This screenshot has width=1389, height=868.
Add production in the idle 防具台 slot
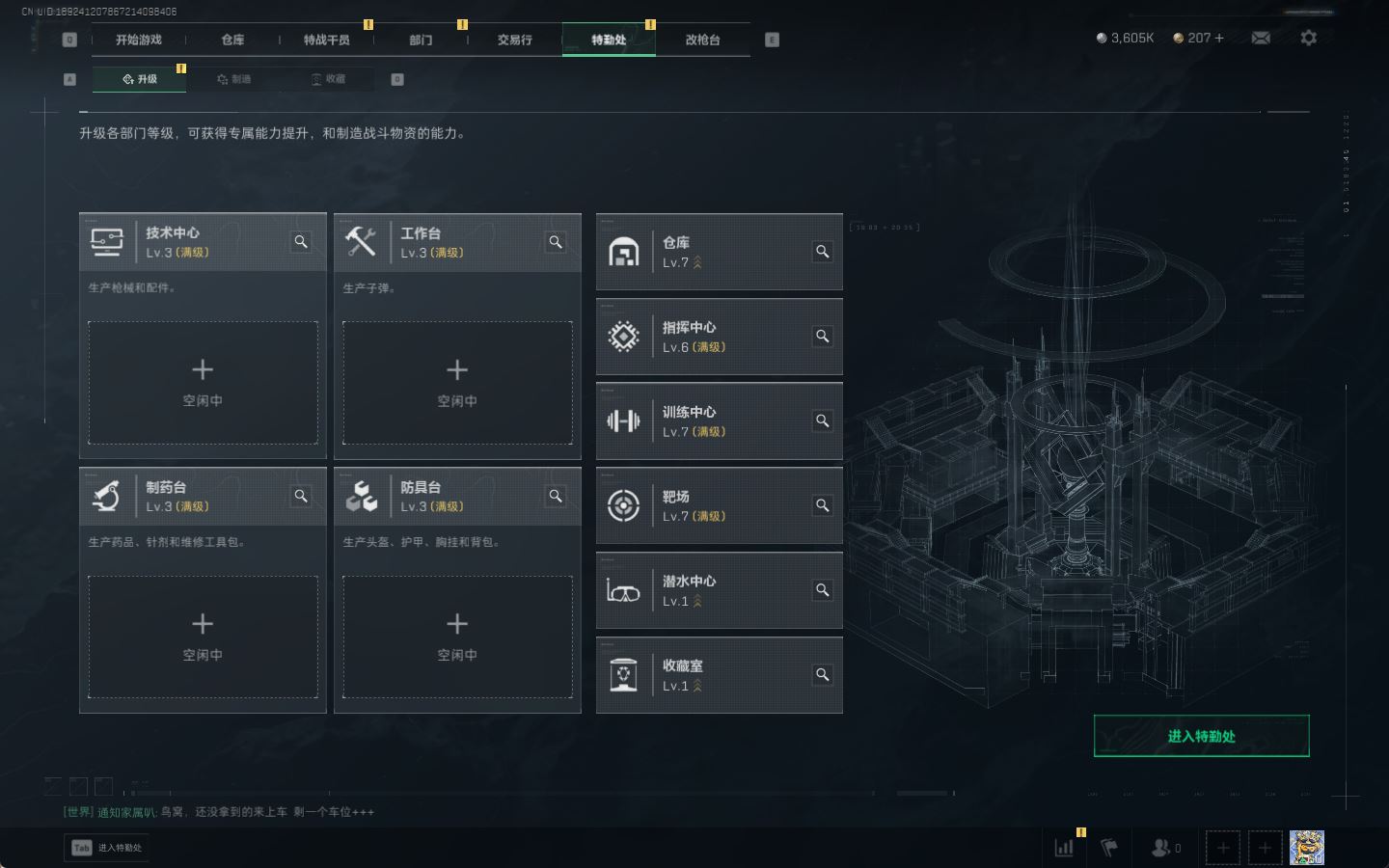click(457, 637)
